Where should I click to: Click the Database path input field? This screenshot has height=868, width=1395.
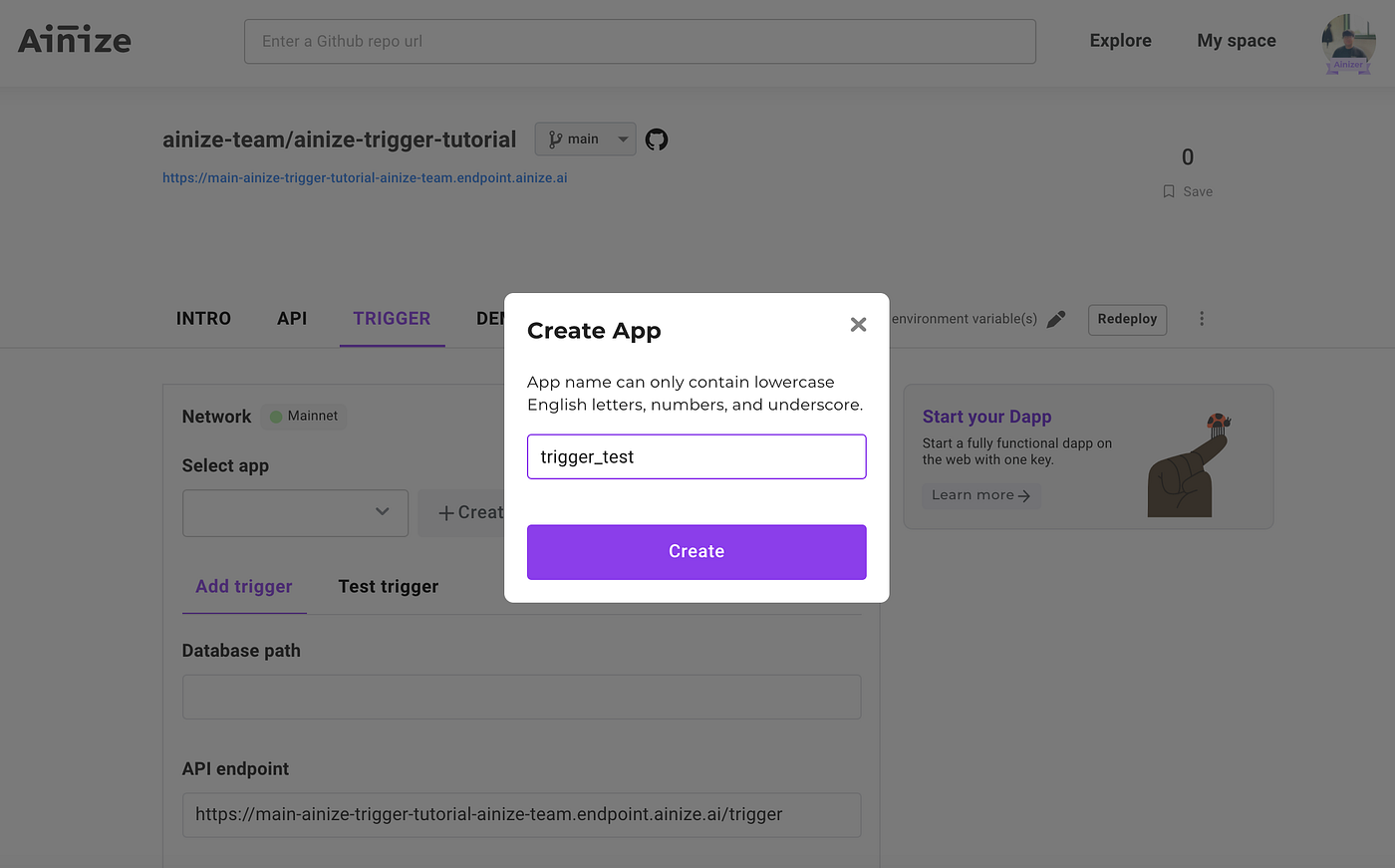coord(521,697)
